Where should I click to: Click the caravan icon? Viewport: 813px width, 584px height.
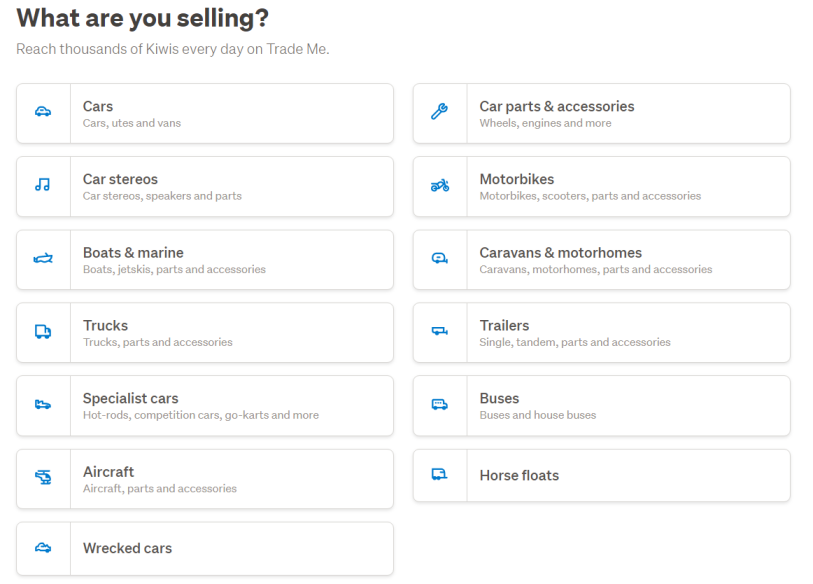click(x=439, y=259)
